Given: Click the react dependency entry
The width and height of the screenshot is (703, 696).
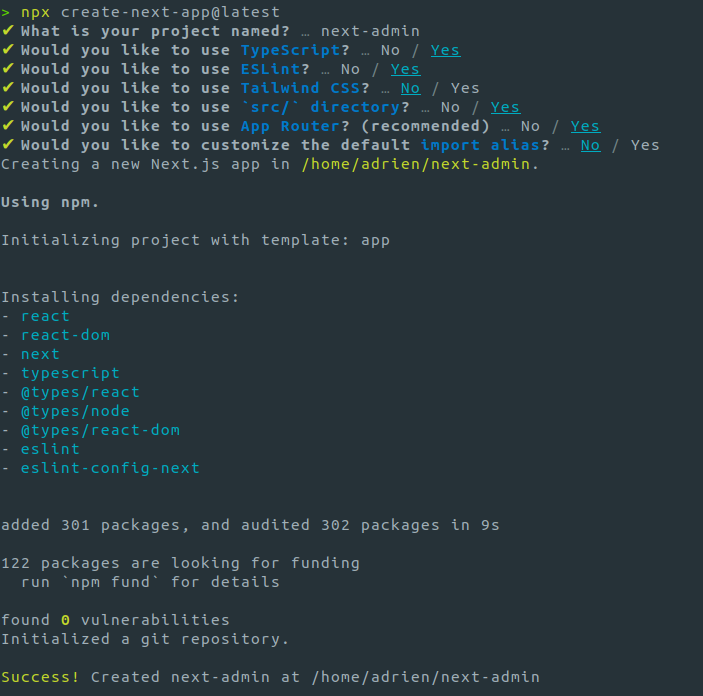Looking at the screenshot, I should pyautogui.click(x=45, y=316).
